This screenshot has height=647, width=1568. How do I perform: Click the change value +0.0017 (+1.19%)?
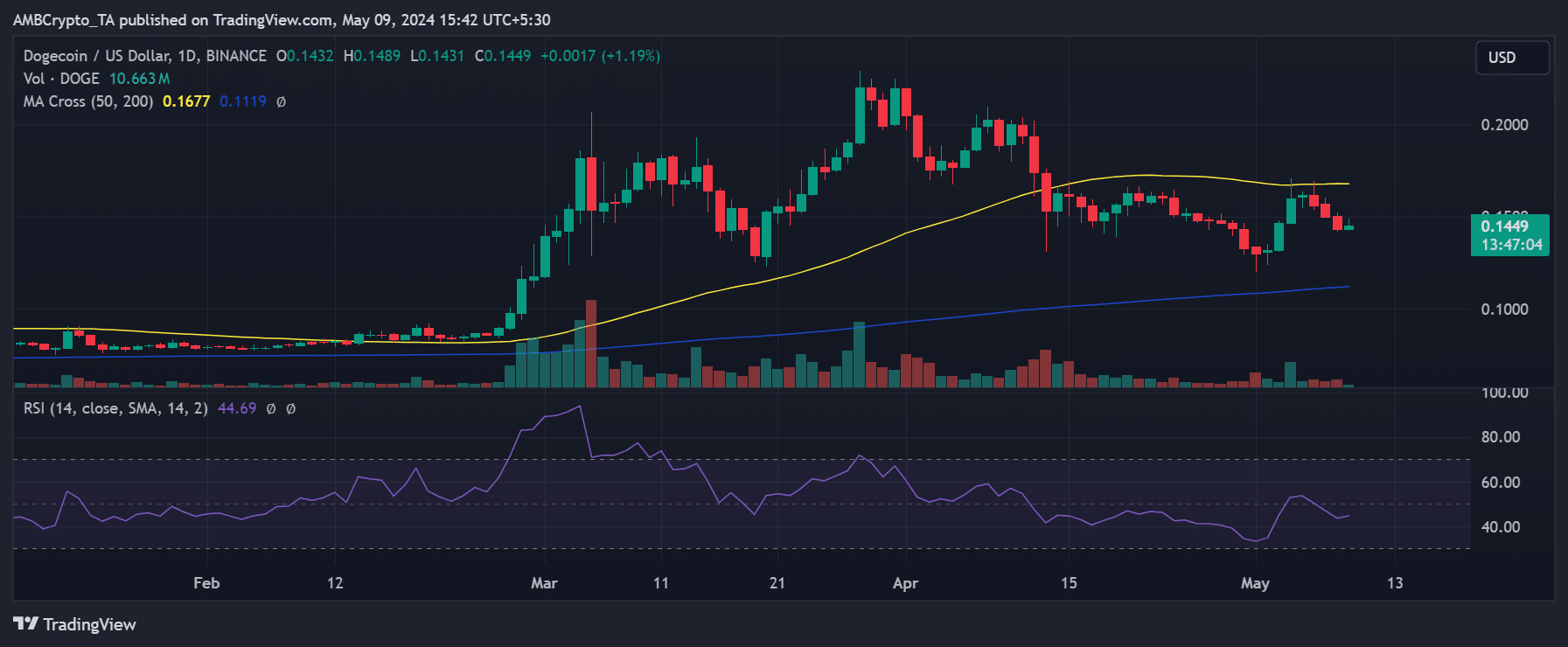[x=601, y=56]
